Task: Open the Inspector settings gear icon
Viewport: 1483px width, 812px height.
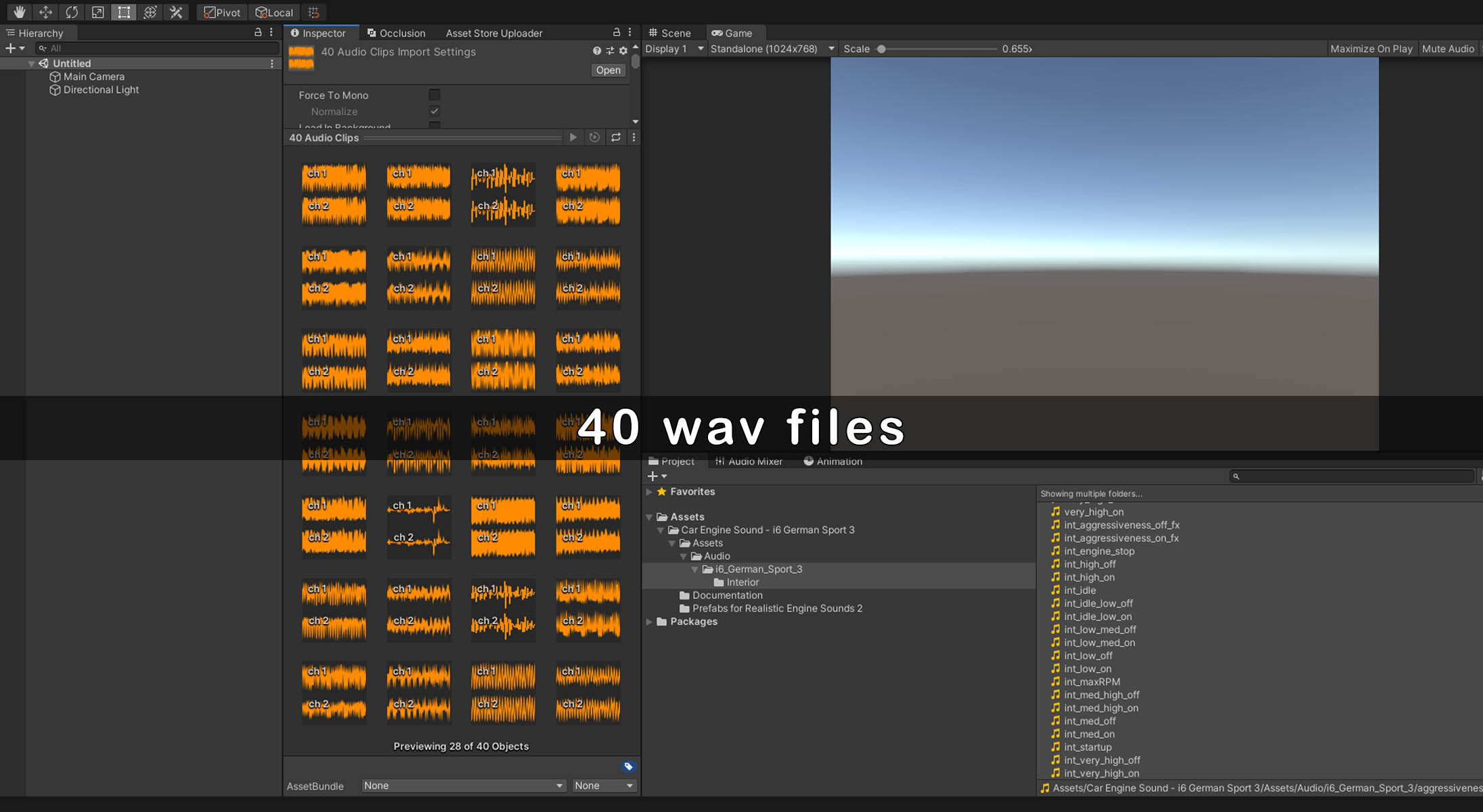Action: pos(623,51)
